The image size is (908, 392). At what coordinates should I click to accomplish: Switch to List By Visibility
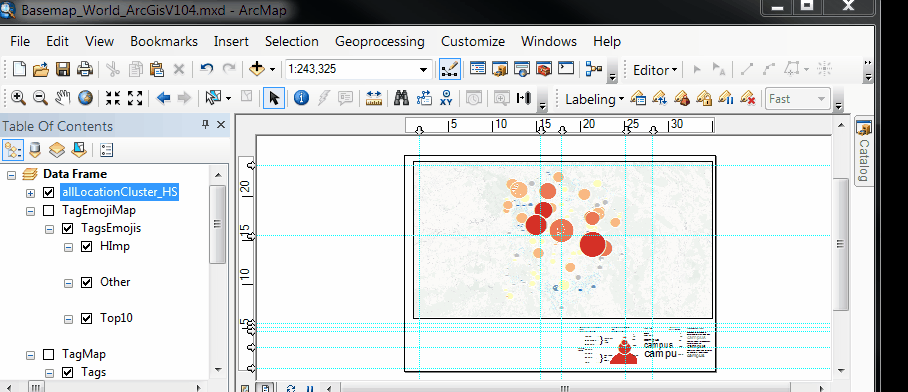[x=57, y=151]
